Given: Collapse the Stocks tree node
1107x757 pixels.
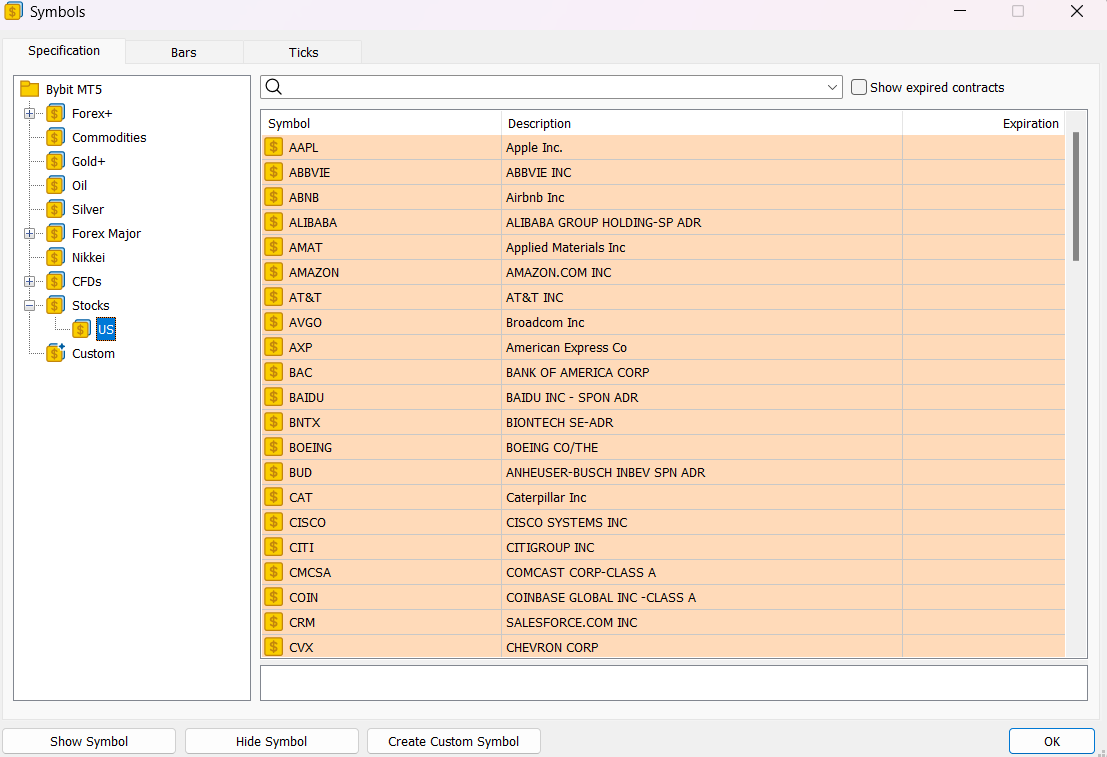Looking at the screenshot, I should [x=29, y=305].
